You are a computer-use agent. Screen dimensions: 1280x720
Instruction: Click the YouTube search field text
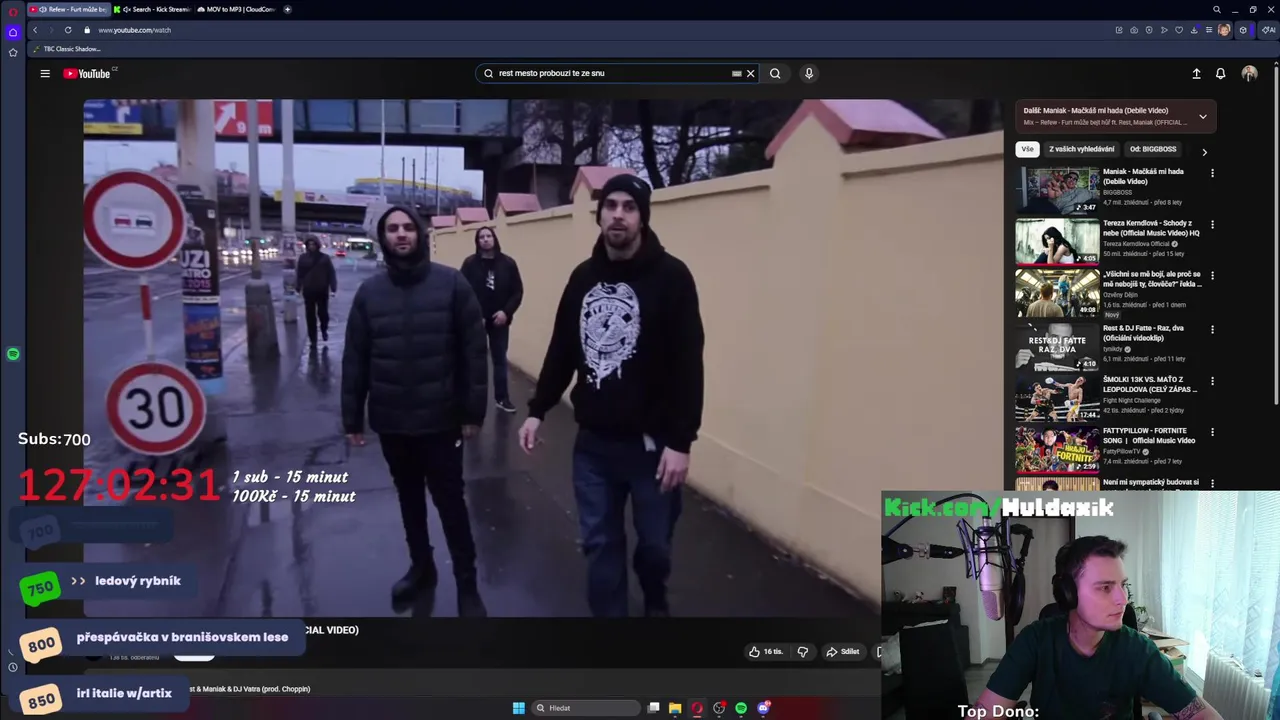(x=551, y=73)
